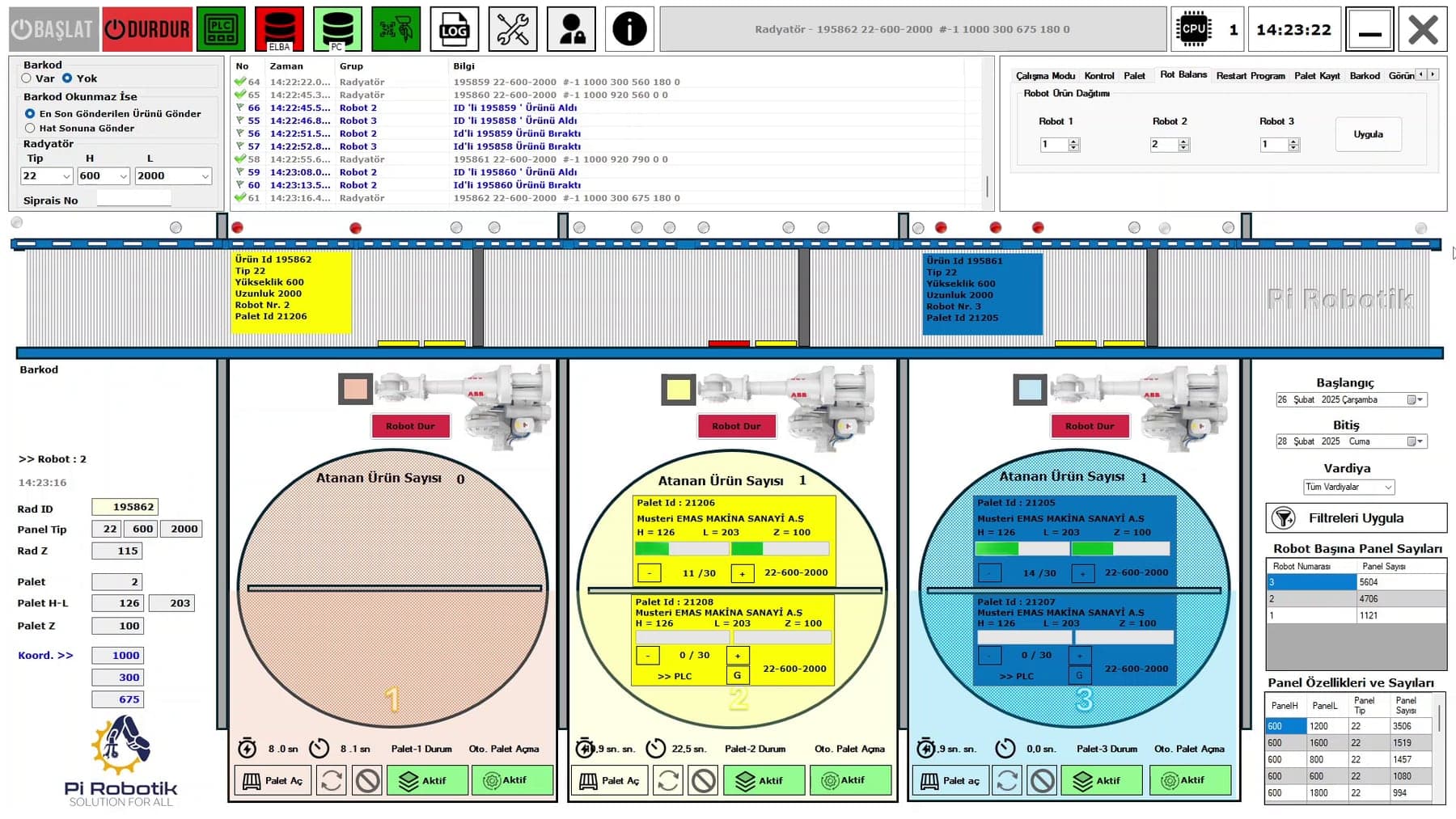
Task: Click Palet-3 prohibit circle icon
Action: [1043, 780]
